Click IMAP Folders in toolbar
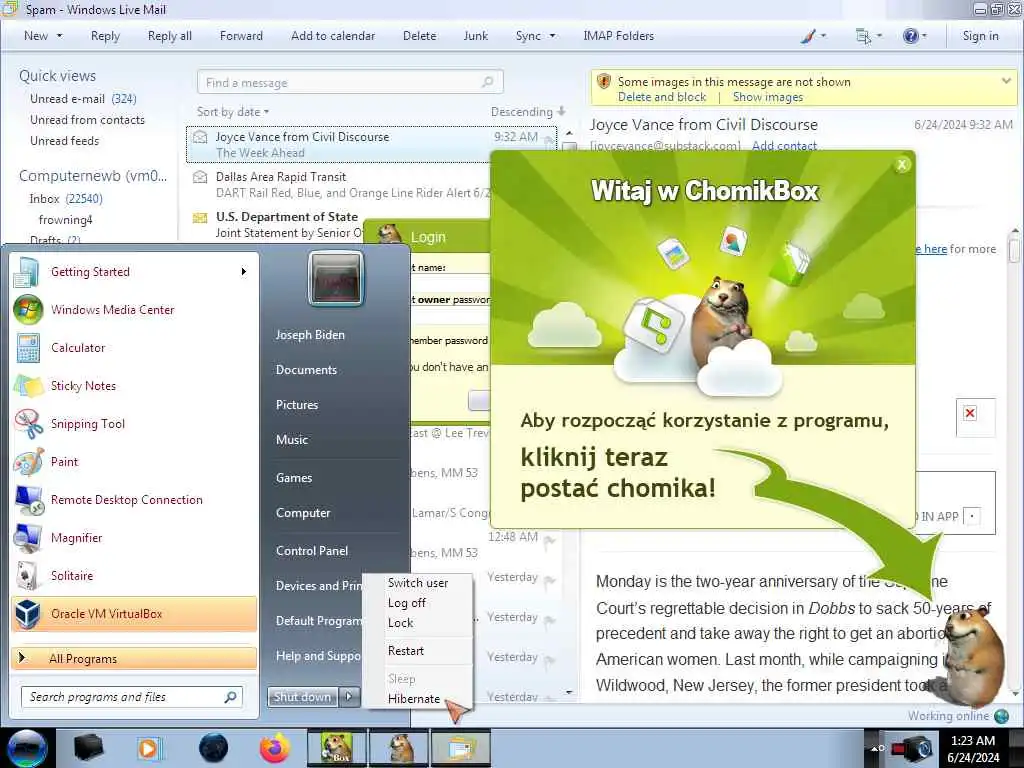The width and height of the screenshot is (1024, 768). point(618,36)
